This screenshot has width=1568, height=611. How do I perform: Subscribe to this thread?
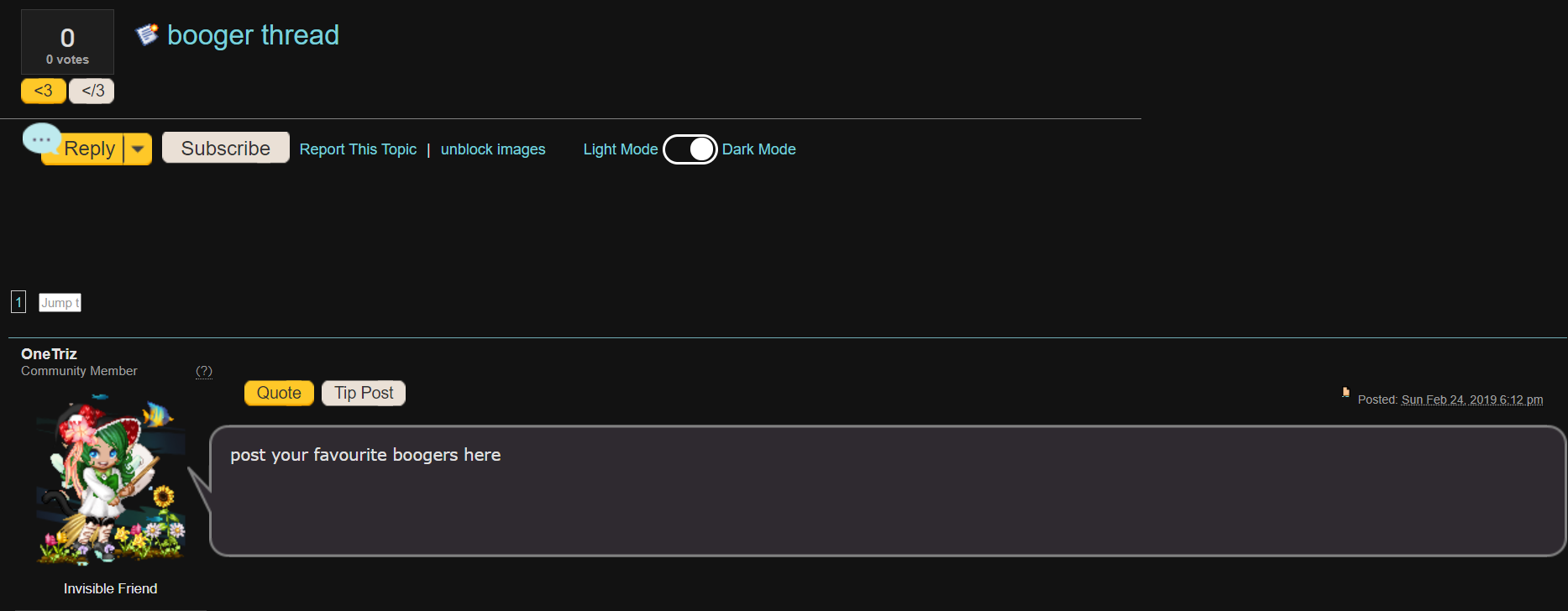pyautogui.click(x=226, y=148)
